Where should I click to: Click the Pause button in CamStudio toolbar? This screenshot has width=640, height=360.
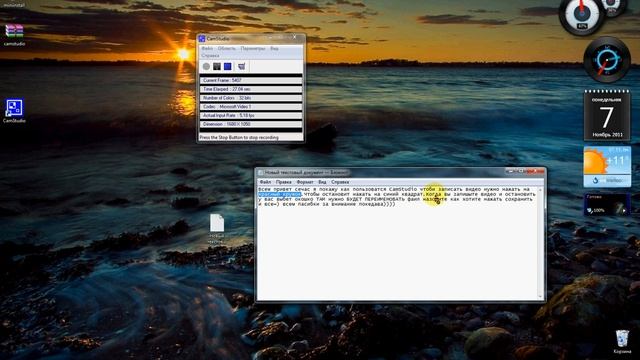tap(217, 66)
